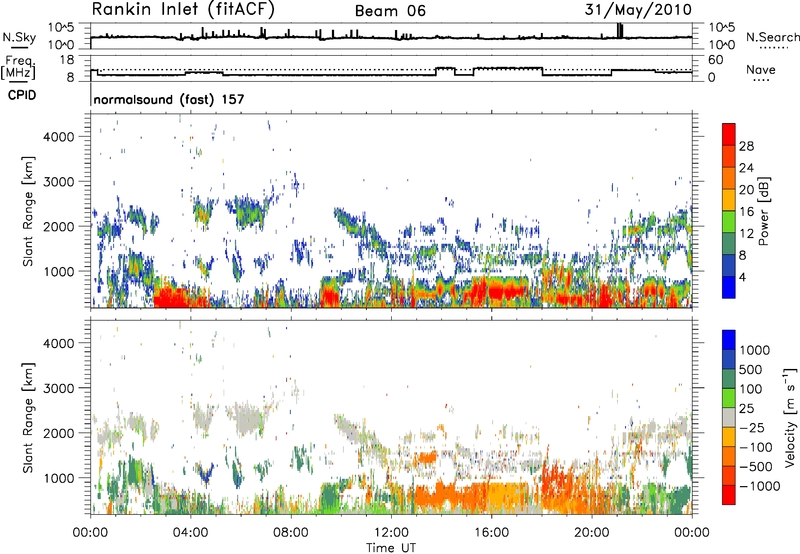This screenshot has height=554, width=800.
Task: Click the velocity scale value '-1000'
Action: (760, 486)
